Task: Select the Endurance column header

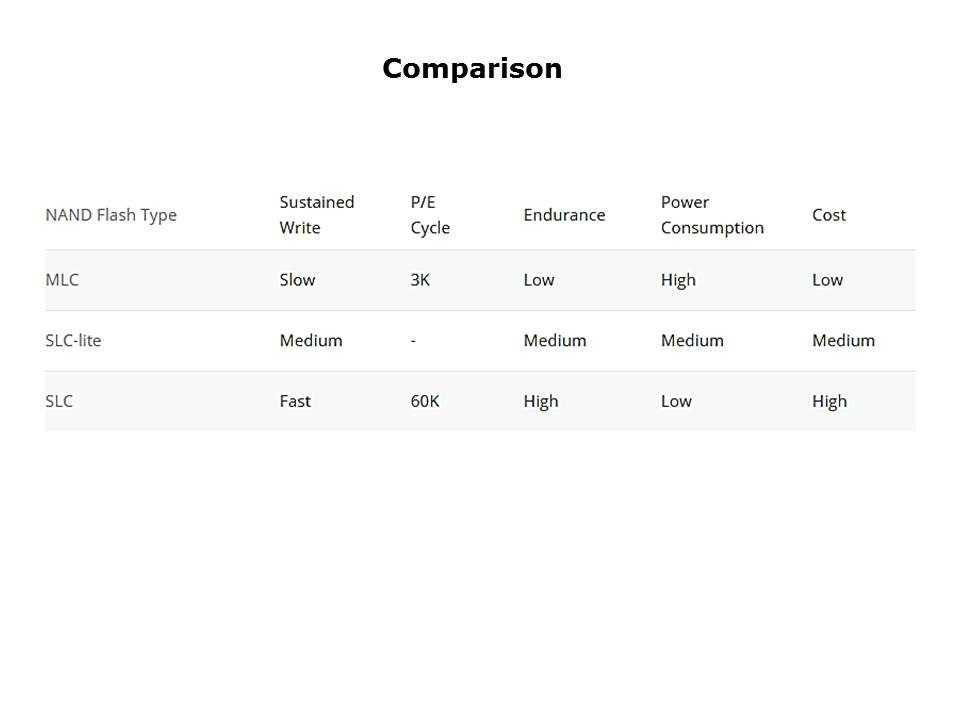Action: click(x=564, y=215)
